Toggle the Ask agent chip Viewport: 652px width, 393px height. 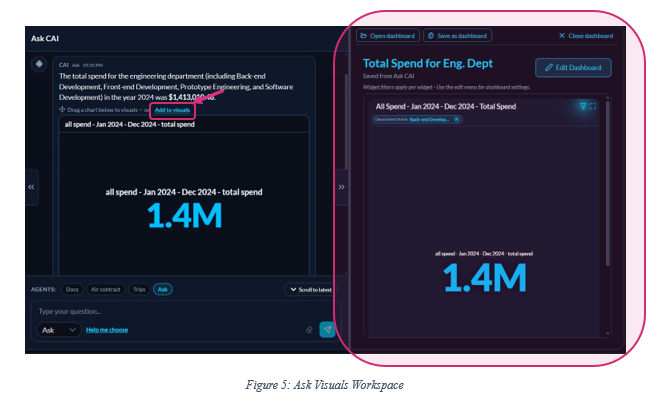pyautogui.click(x=163, y=289)
